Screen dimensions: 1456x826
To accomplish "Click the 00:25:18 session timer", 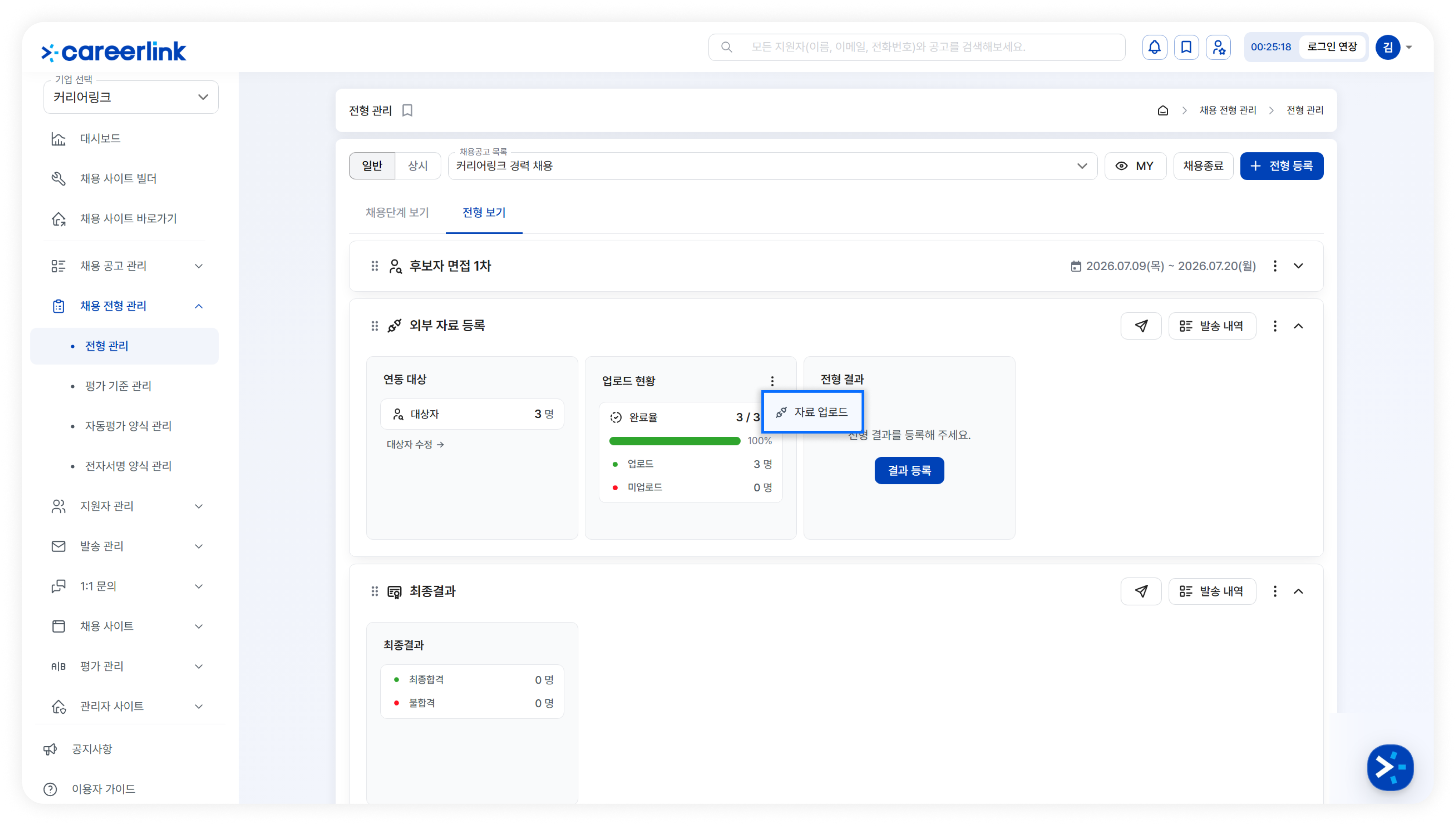I will pos(1270,47).
